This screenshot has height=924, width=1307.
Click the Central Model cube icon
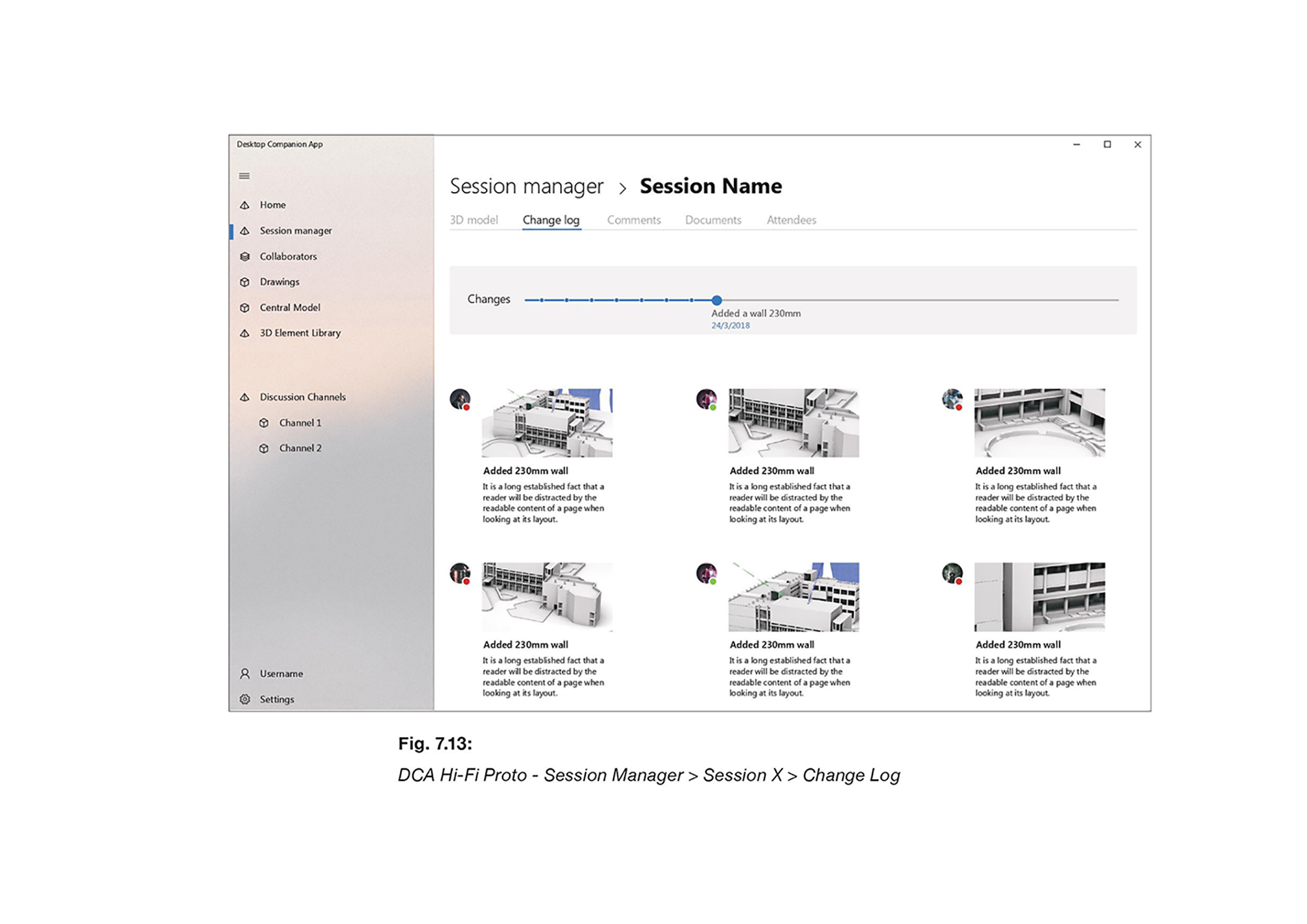click(x=245, y=308)
